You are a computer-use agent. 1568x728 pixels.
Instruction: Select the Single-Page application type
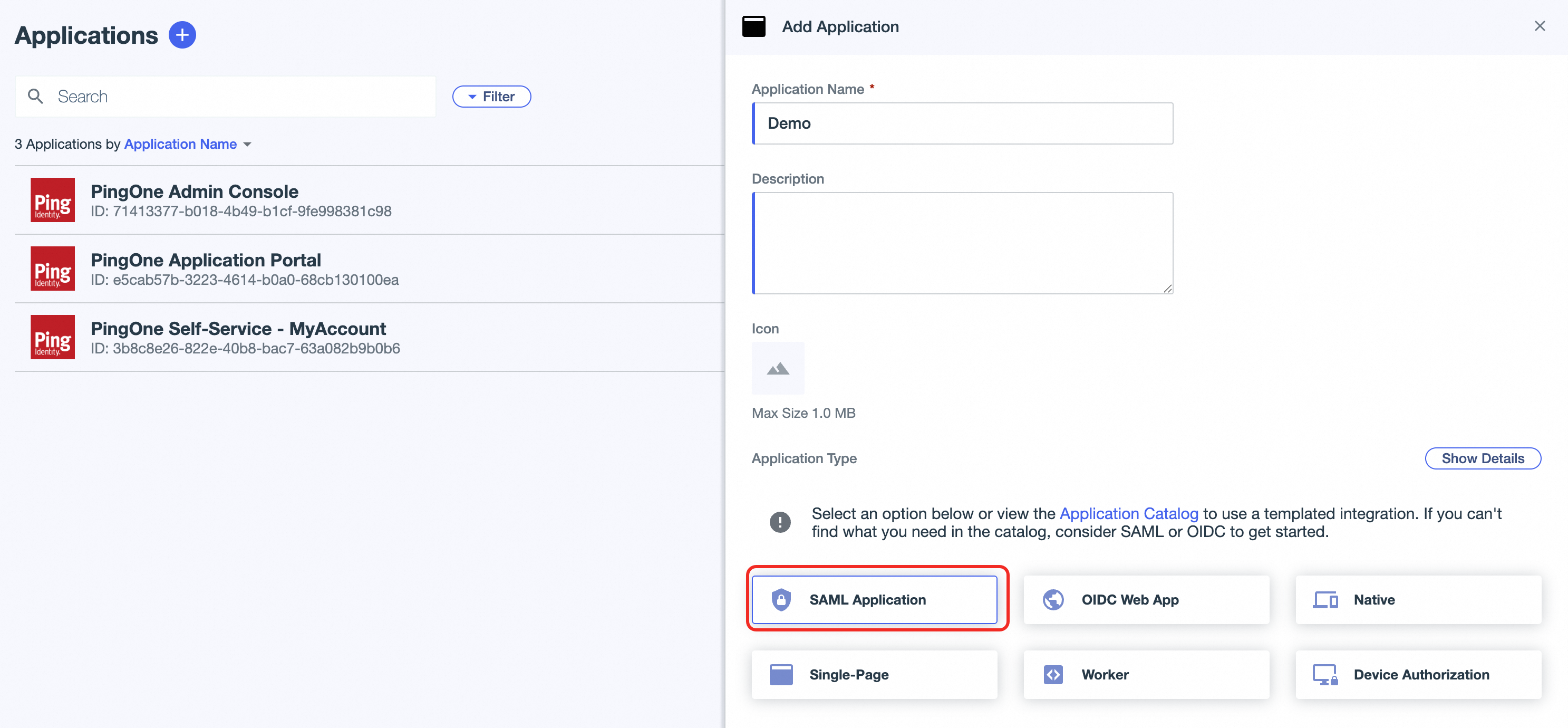click(874, 674)
